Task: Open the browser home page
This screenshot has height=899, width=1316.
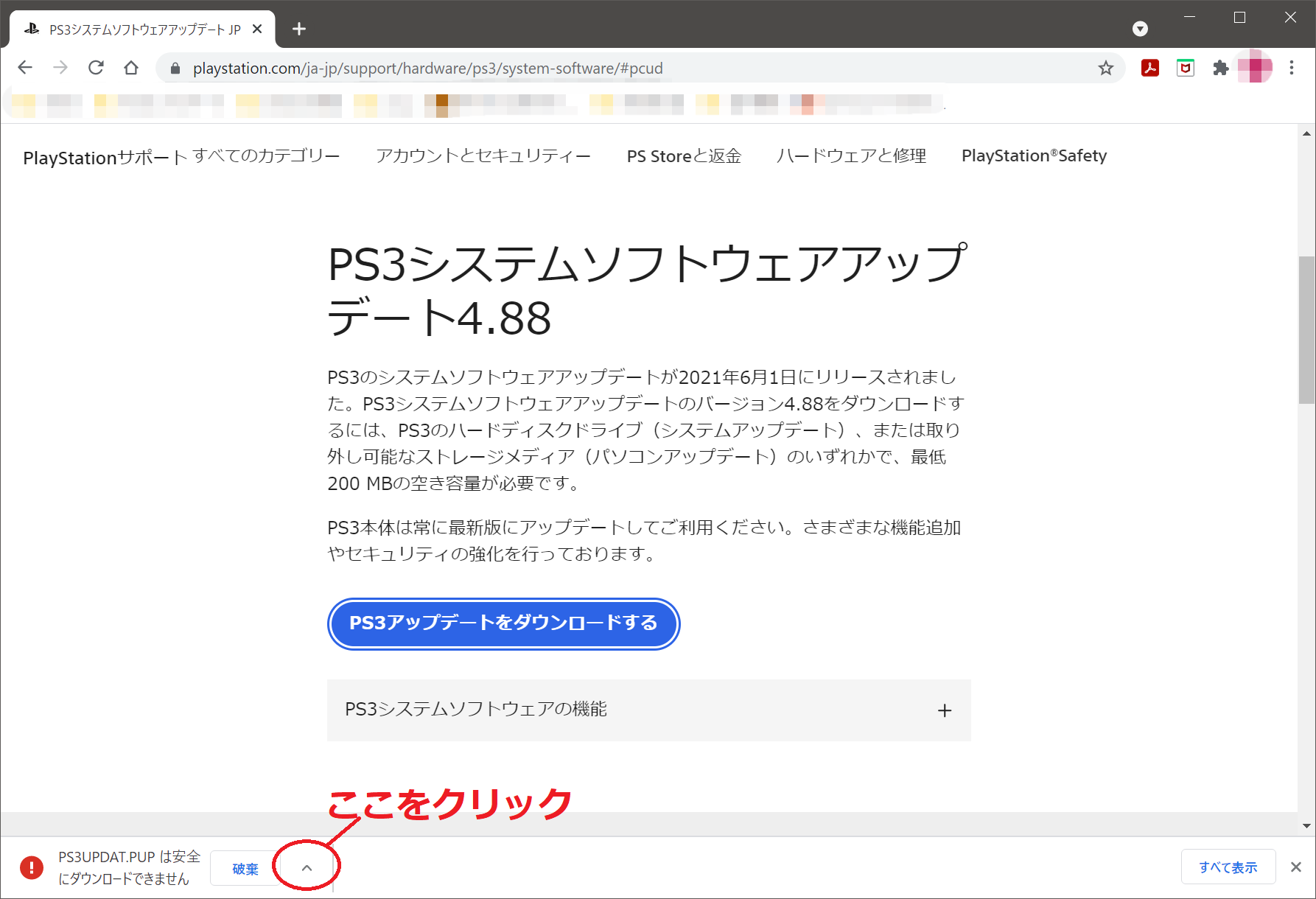Action: coord(131,68)
